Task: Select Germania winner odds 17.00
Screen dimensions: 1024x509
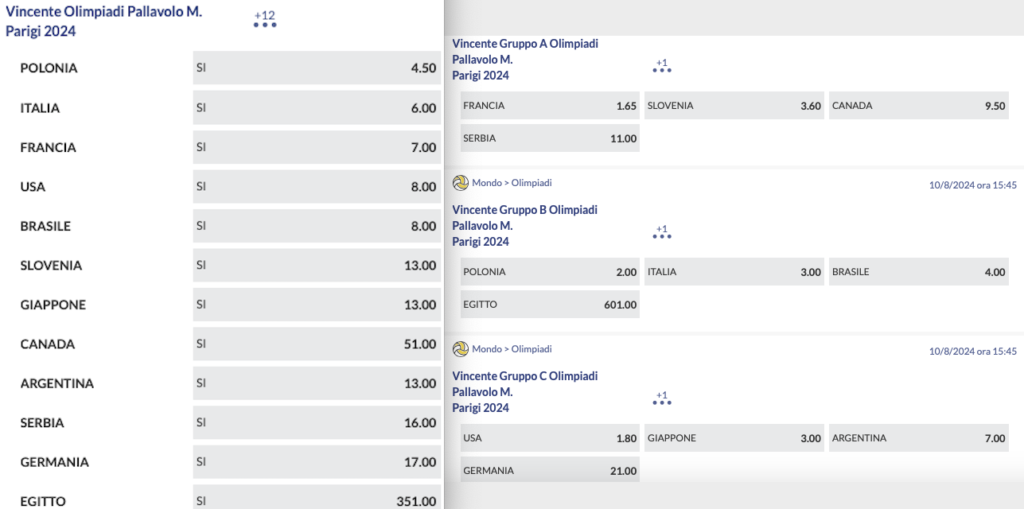Action: click(317, 462)
